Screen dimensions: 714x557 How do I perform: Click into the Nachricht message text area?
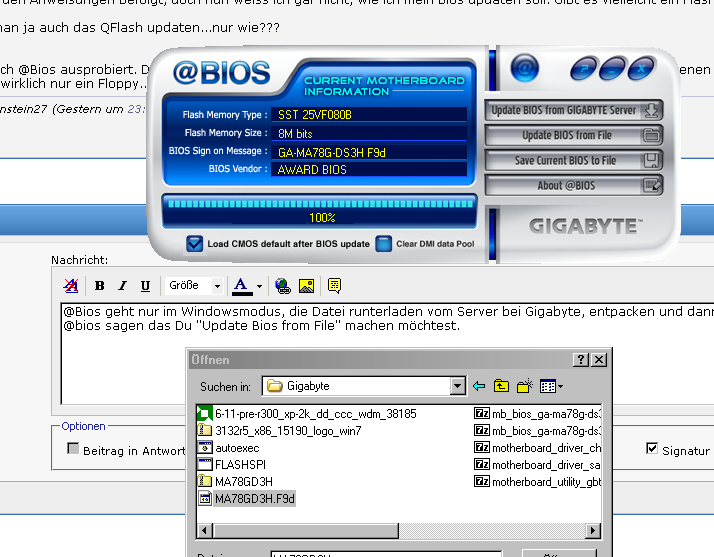pyautogui.click(x=387, y=353)
